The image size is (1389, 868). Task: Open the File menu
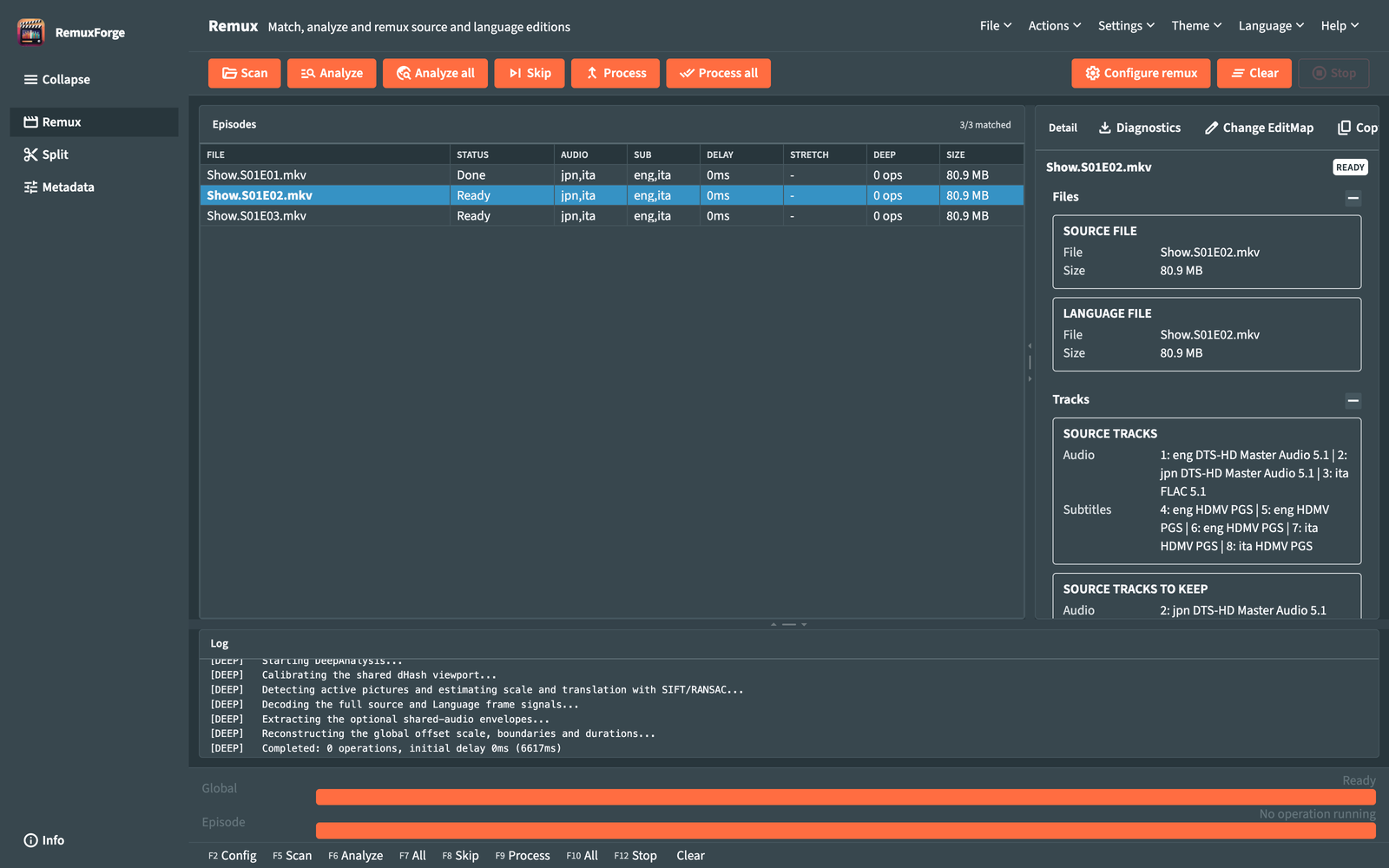point(996,26)
